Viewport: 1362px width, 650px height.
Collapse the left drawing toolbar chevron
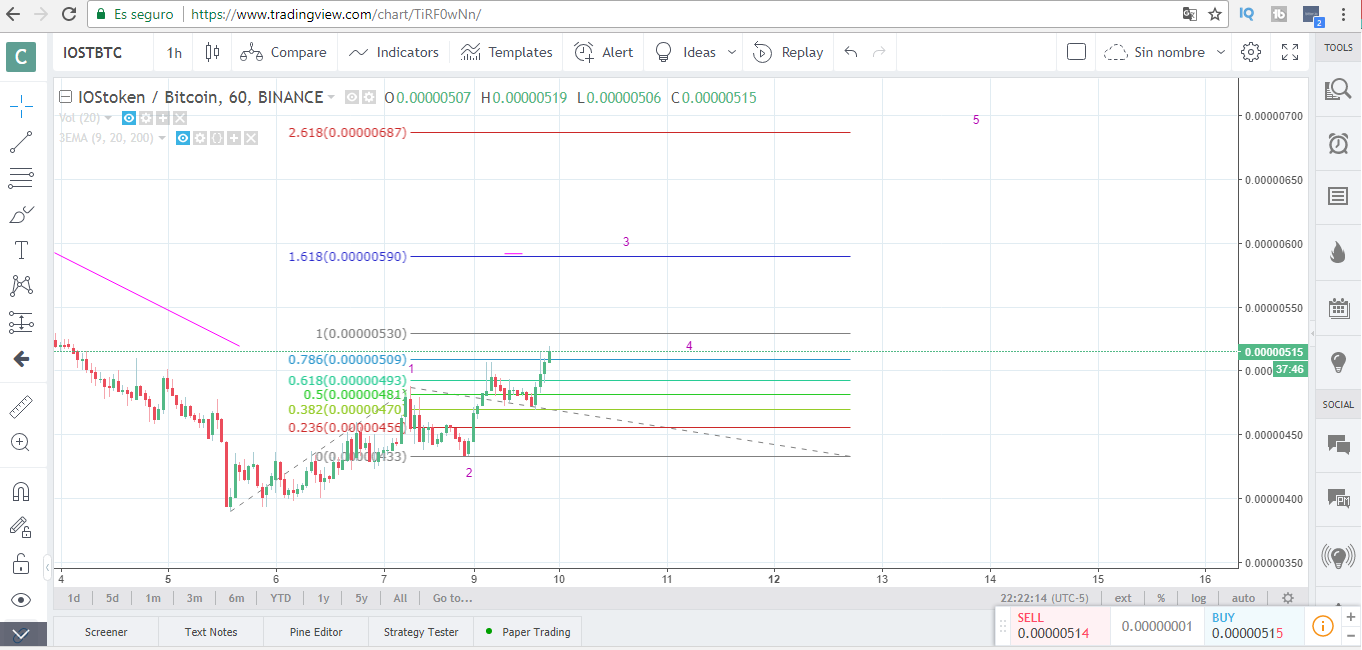pos(23,633)
